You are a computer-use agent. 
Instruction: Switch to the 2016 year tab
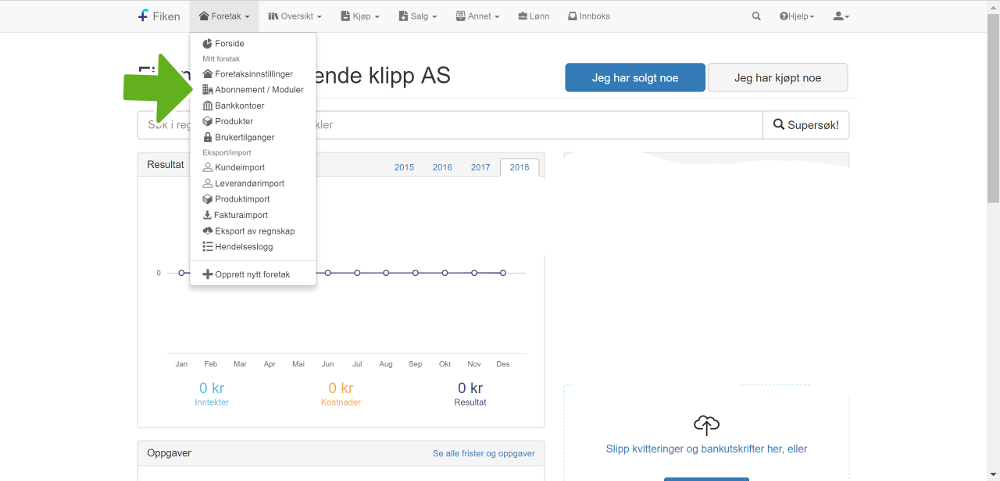(x=442, y=167)
